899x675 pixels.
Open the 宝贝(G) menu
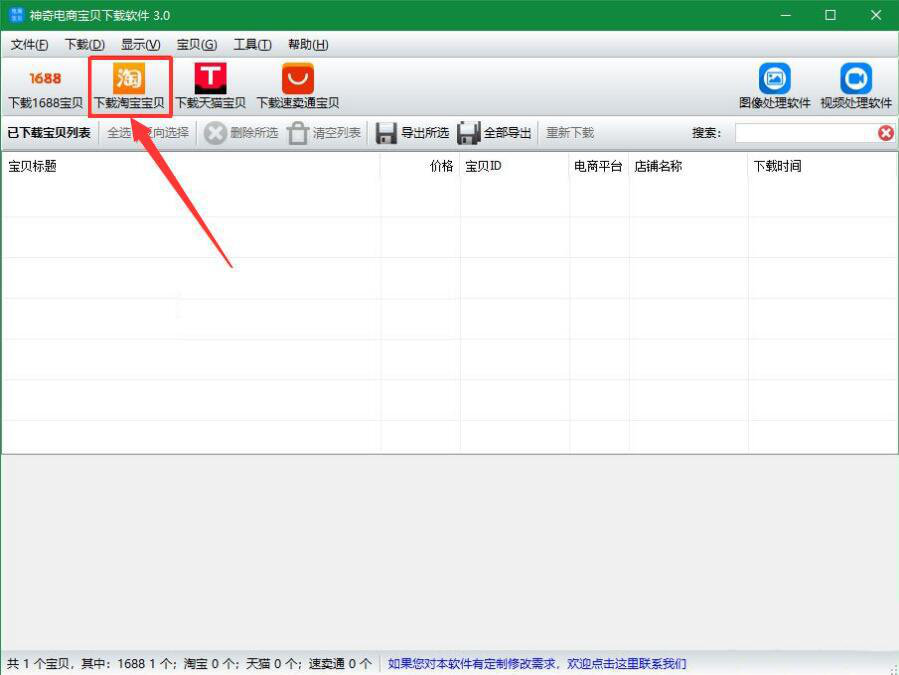[197, 45]
